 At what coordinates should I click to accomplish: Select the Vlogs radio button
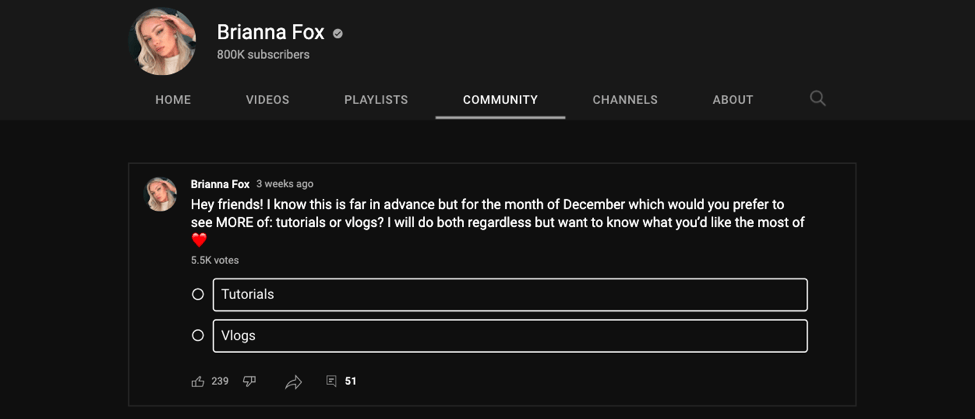[x=198, y=336]
